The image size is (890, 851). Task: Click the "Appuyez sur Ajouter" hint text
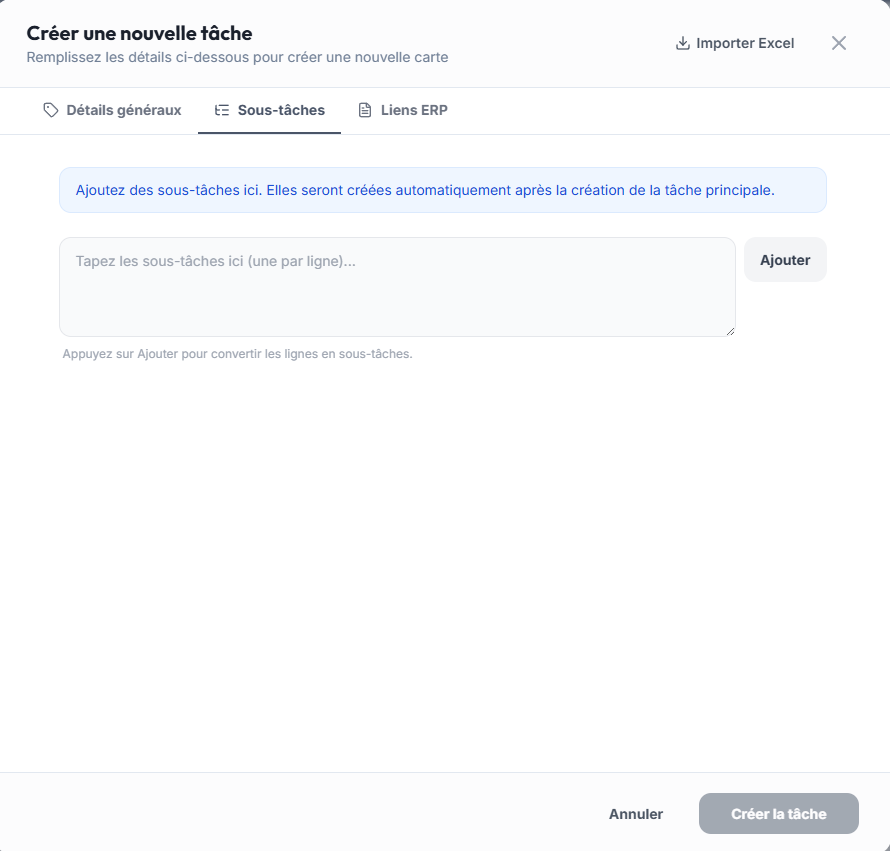click(x=237, y=354)
